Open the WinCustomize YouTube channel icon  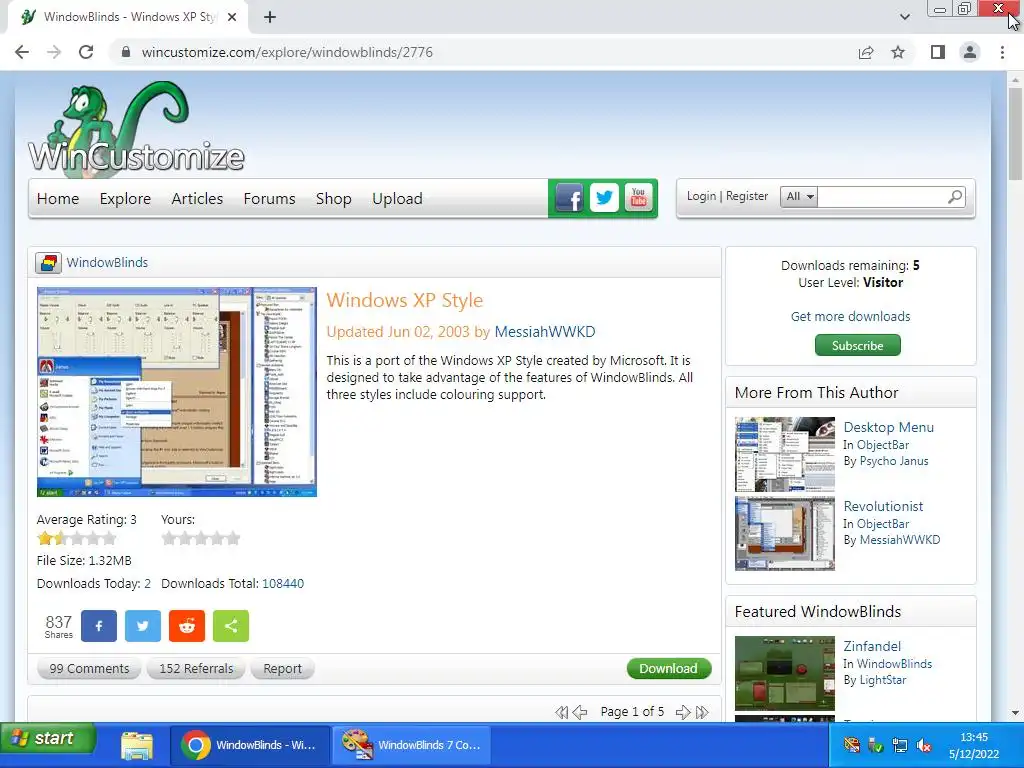tap(639, 198)
